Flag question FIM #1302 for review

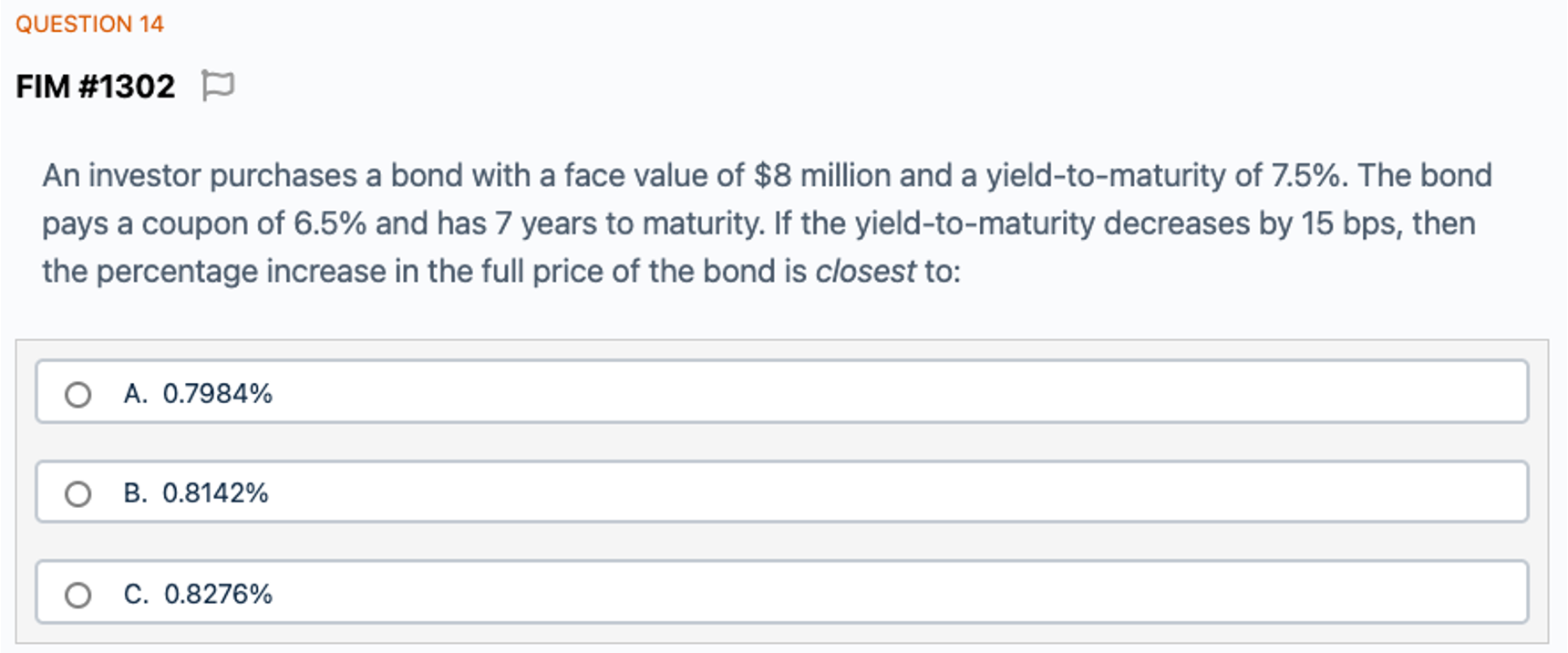217,87
